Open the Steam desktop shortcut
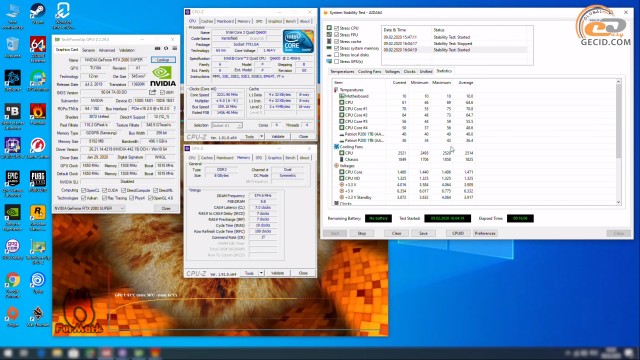 (x=38, y=12)
